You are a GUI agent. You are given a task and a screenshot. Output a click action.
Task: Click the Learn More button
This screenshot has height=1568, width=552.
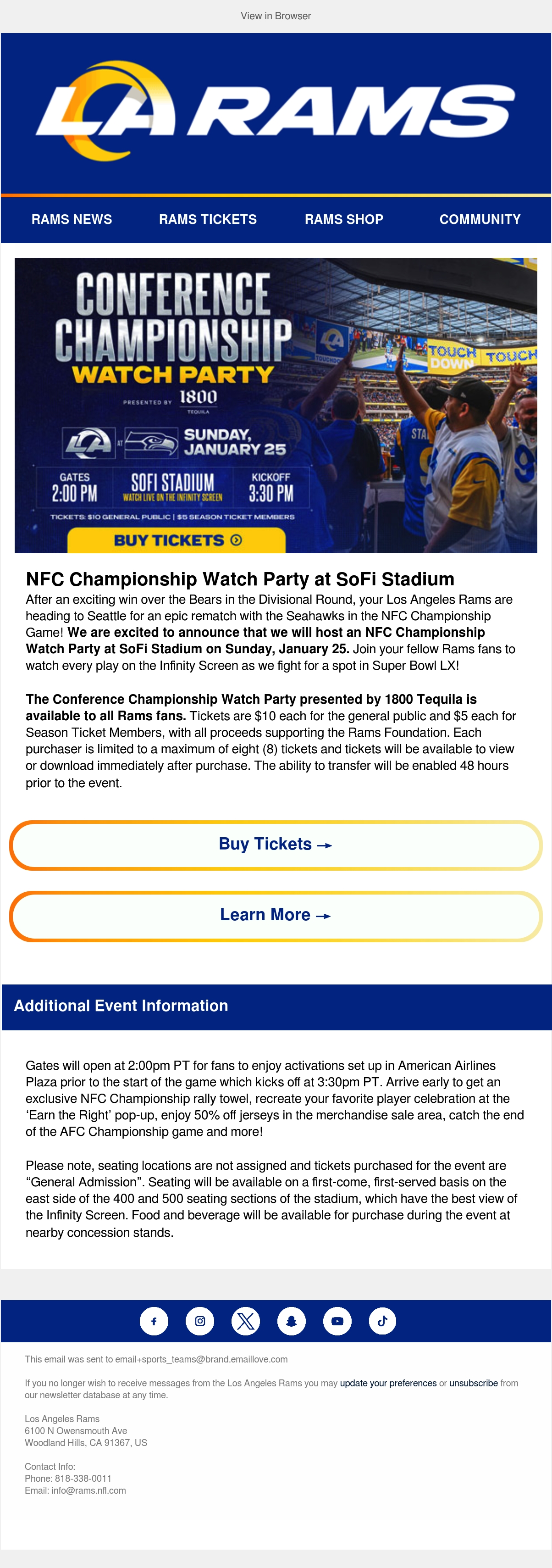pyautogui.click(x=276, y=916)
